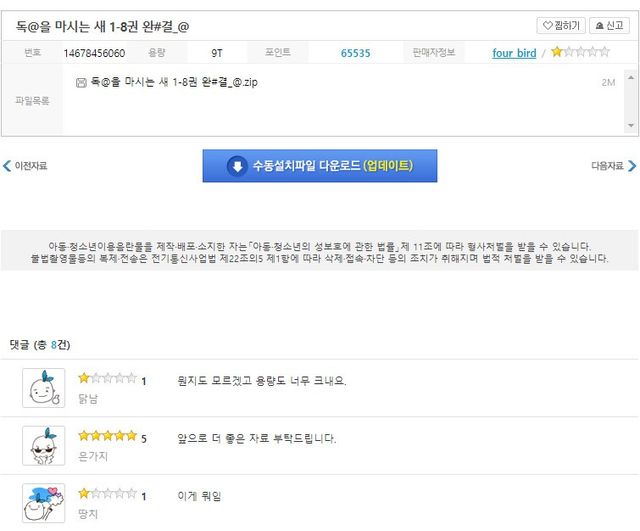640x531 pixels.
Task: Click the 65535 points value
Action: coord(355,53)
